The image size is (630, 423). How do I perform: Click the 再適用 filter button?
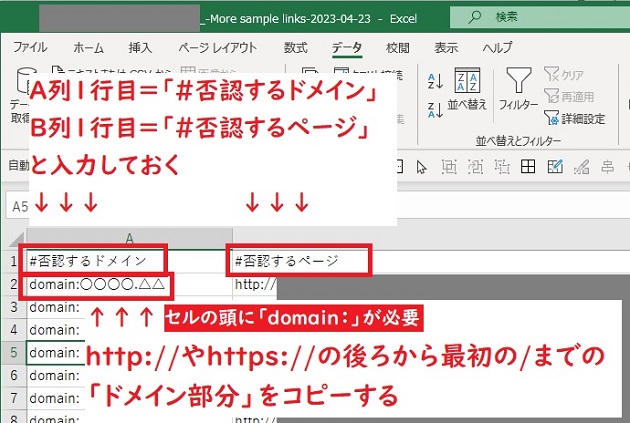point(569,96)
